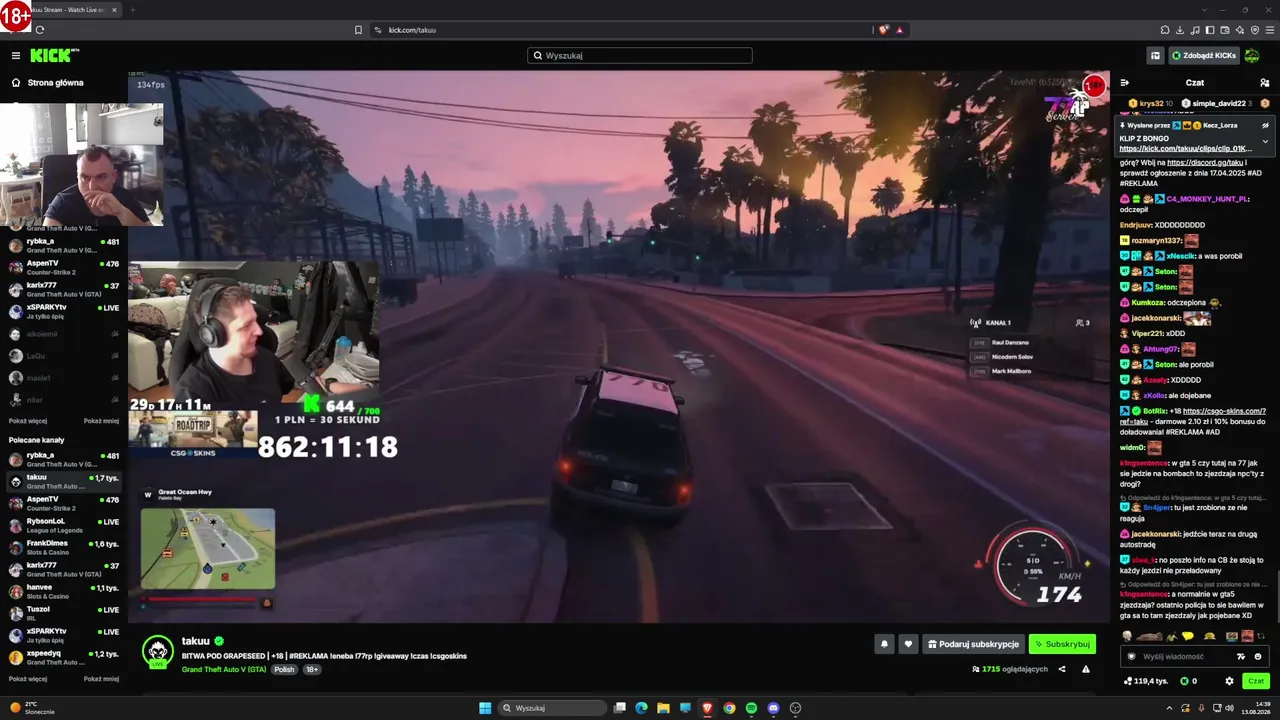Select RybsonLoL in the recommended channels
Viewport: 1280px width, 720px height.
(64, 525)
